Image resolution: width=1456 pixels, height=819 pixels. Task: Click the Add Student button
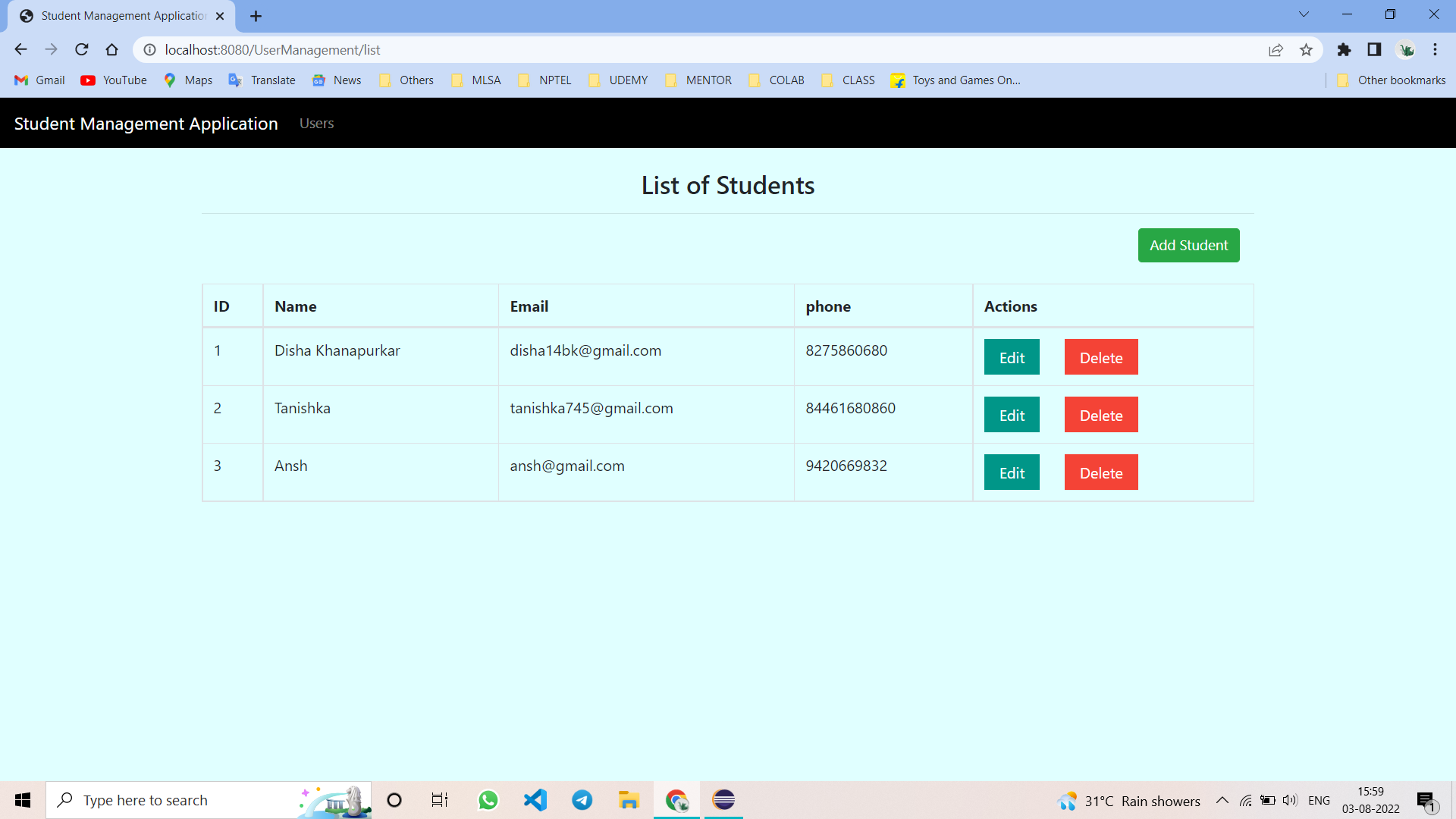pos(1188,245)
